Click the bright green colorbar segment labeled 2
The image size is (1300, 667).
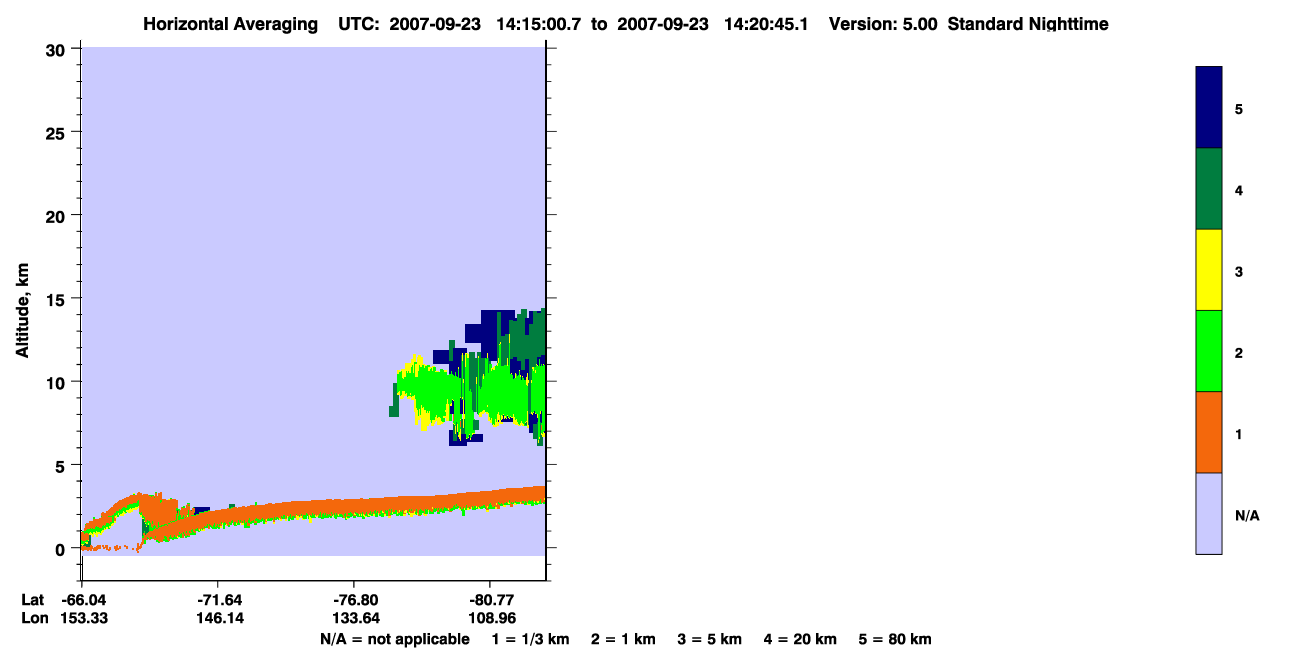click(x=1209, y=351)
